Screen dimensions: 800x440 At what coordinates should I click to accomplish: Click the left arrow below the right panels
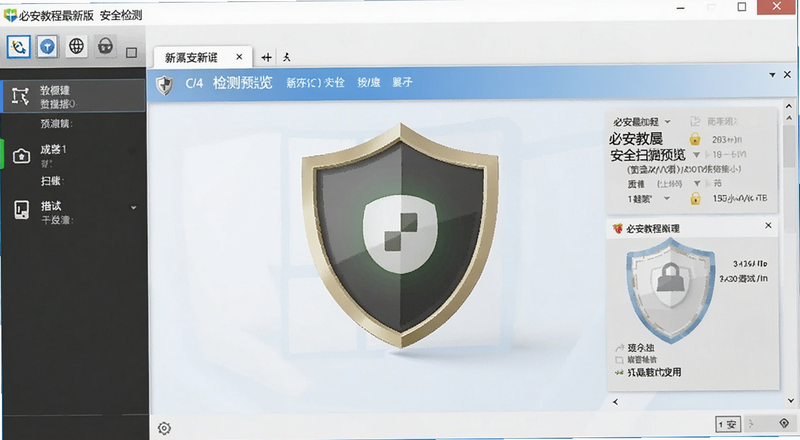tap(615, 402)
